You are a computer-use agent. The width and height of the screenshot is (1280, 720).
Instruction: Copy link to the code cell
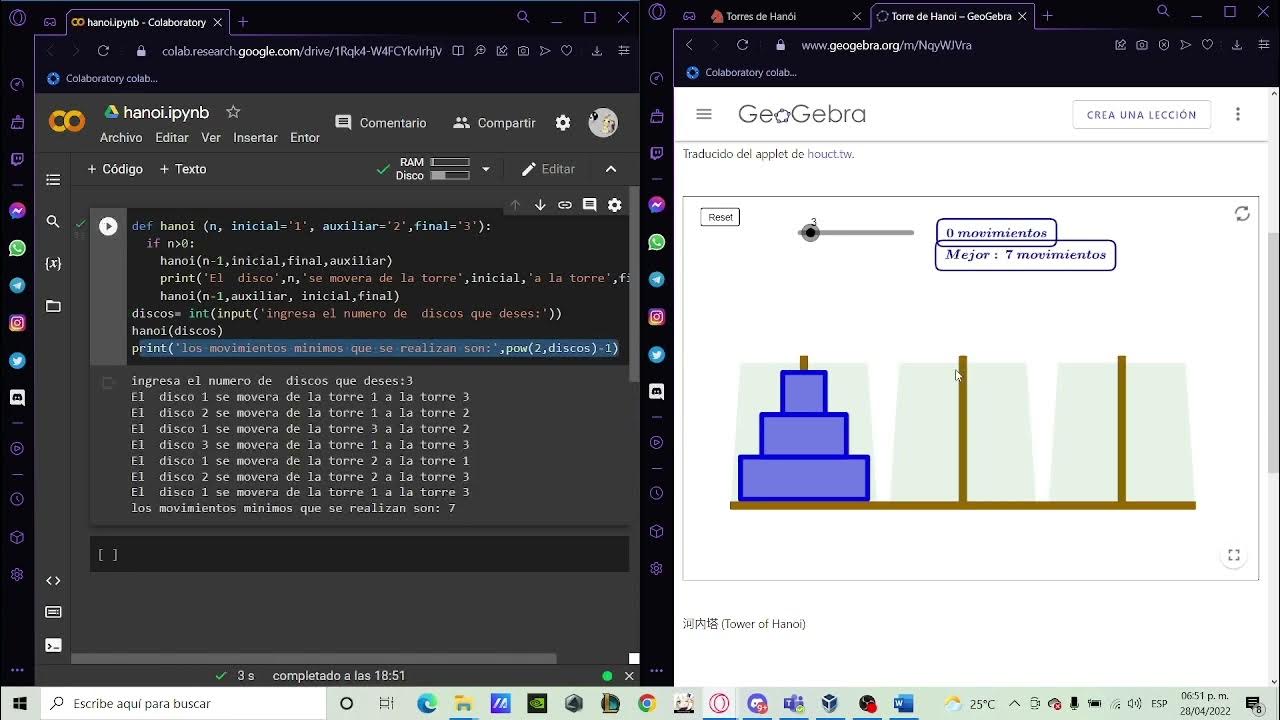[x=565, y=205]
